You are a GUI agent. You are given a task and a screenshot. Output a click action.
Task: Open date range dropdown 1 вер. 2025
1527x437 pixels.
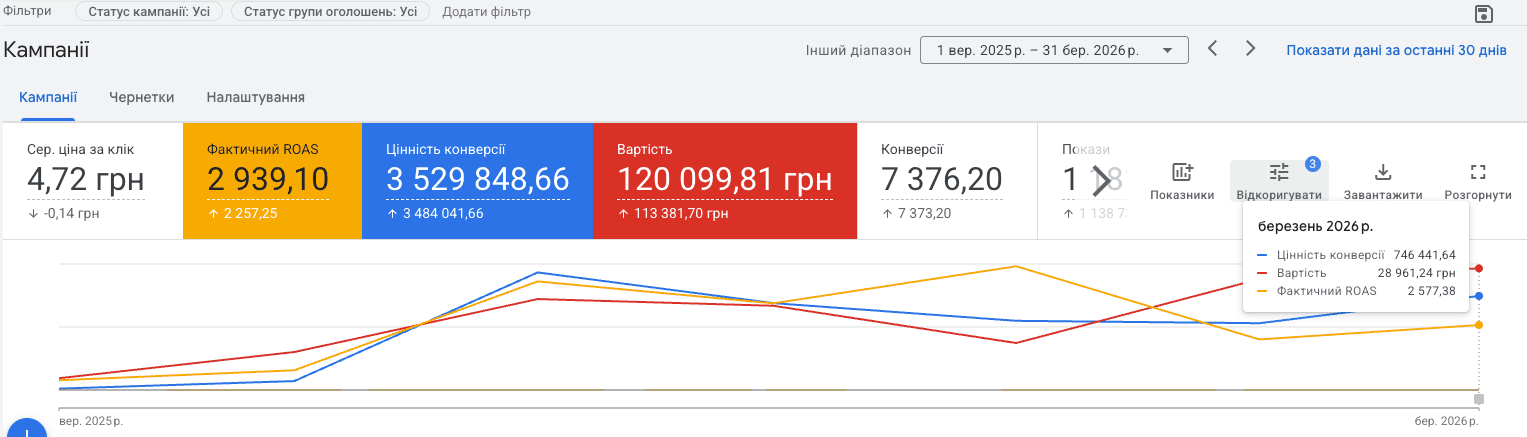[x=1054, y=50]
